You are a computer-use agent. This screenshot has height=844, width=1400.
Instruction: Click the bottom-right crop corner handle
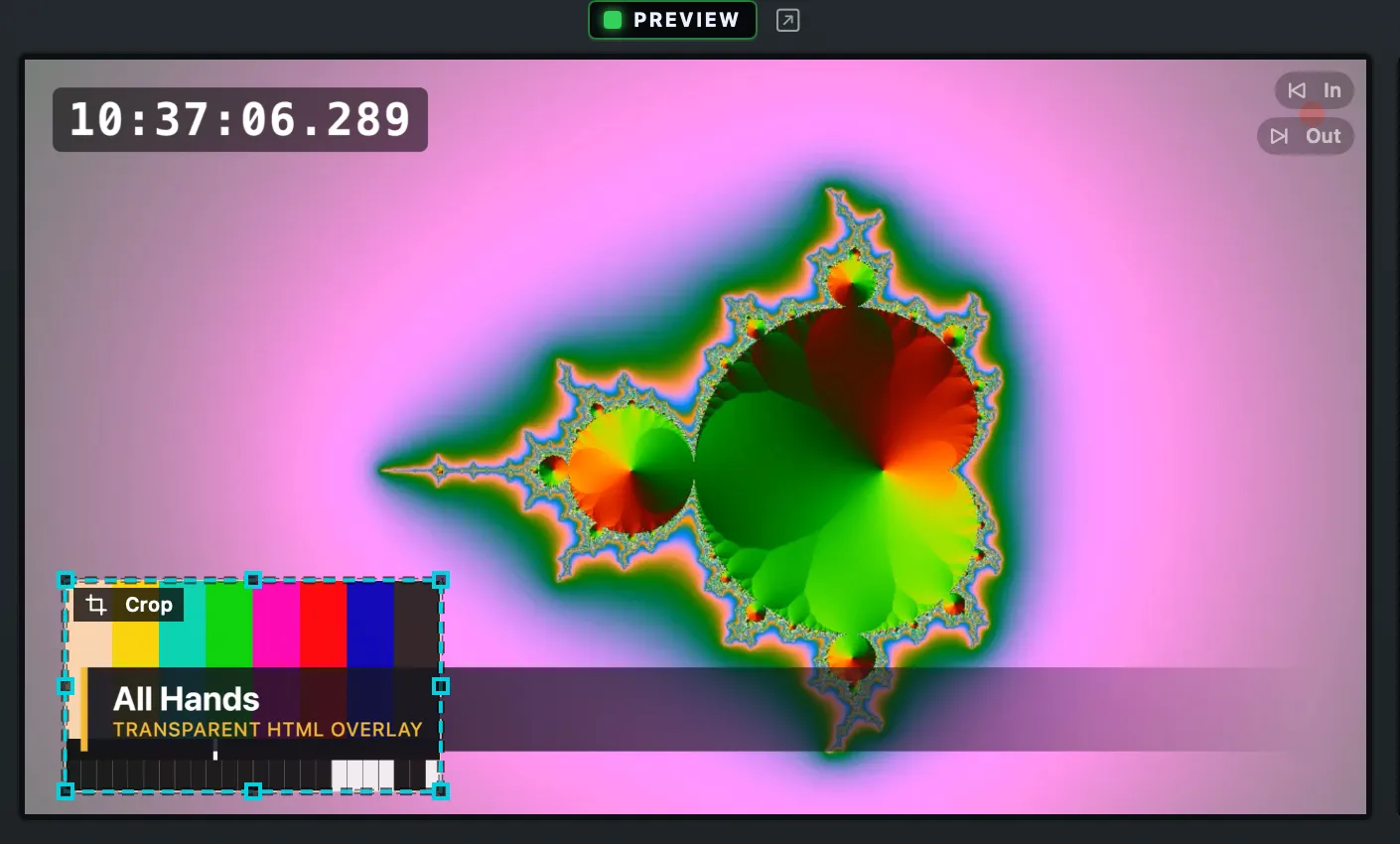coord(441,791)
